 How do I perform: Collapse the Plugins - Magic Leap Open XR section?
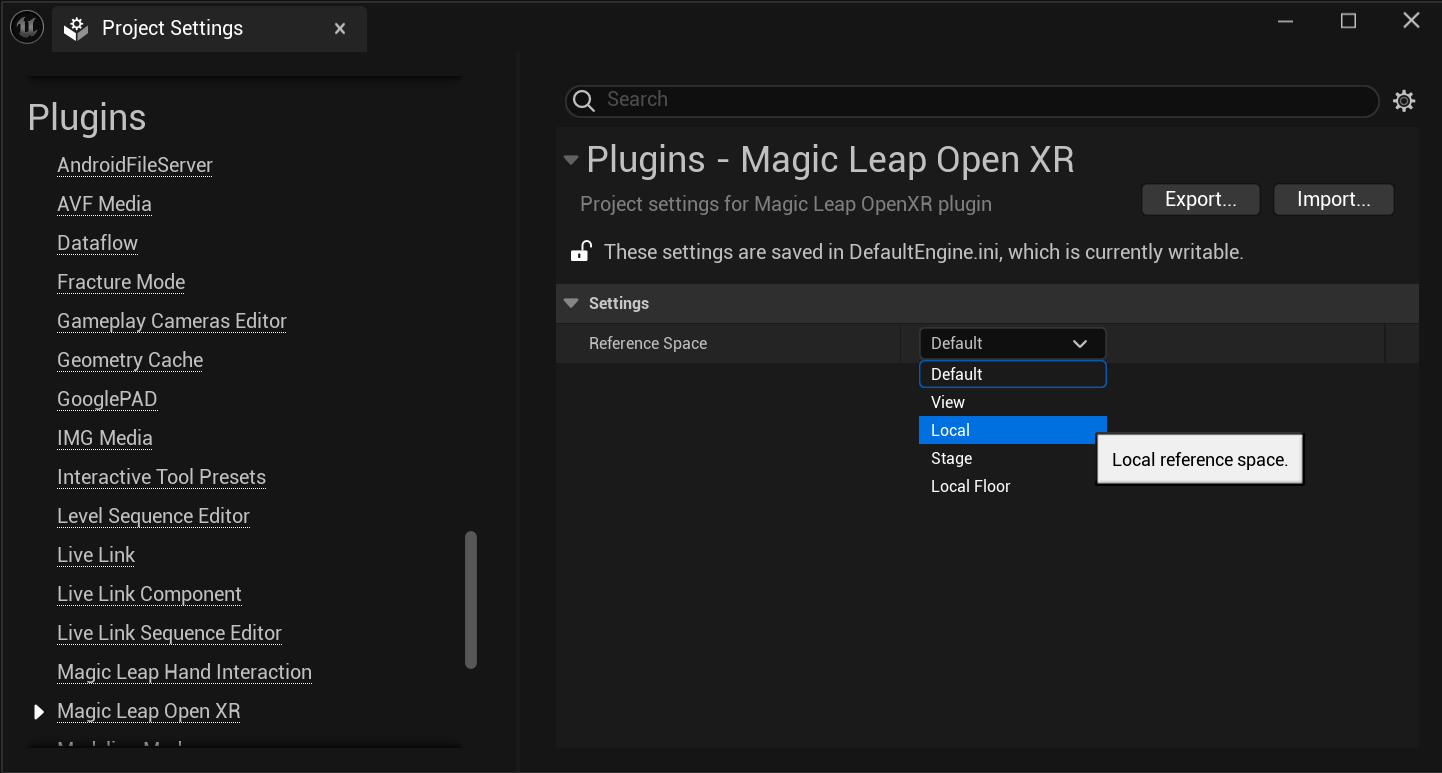click(x=570, y=159)
